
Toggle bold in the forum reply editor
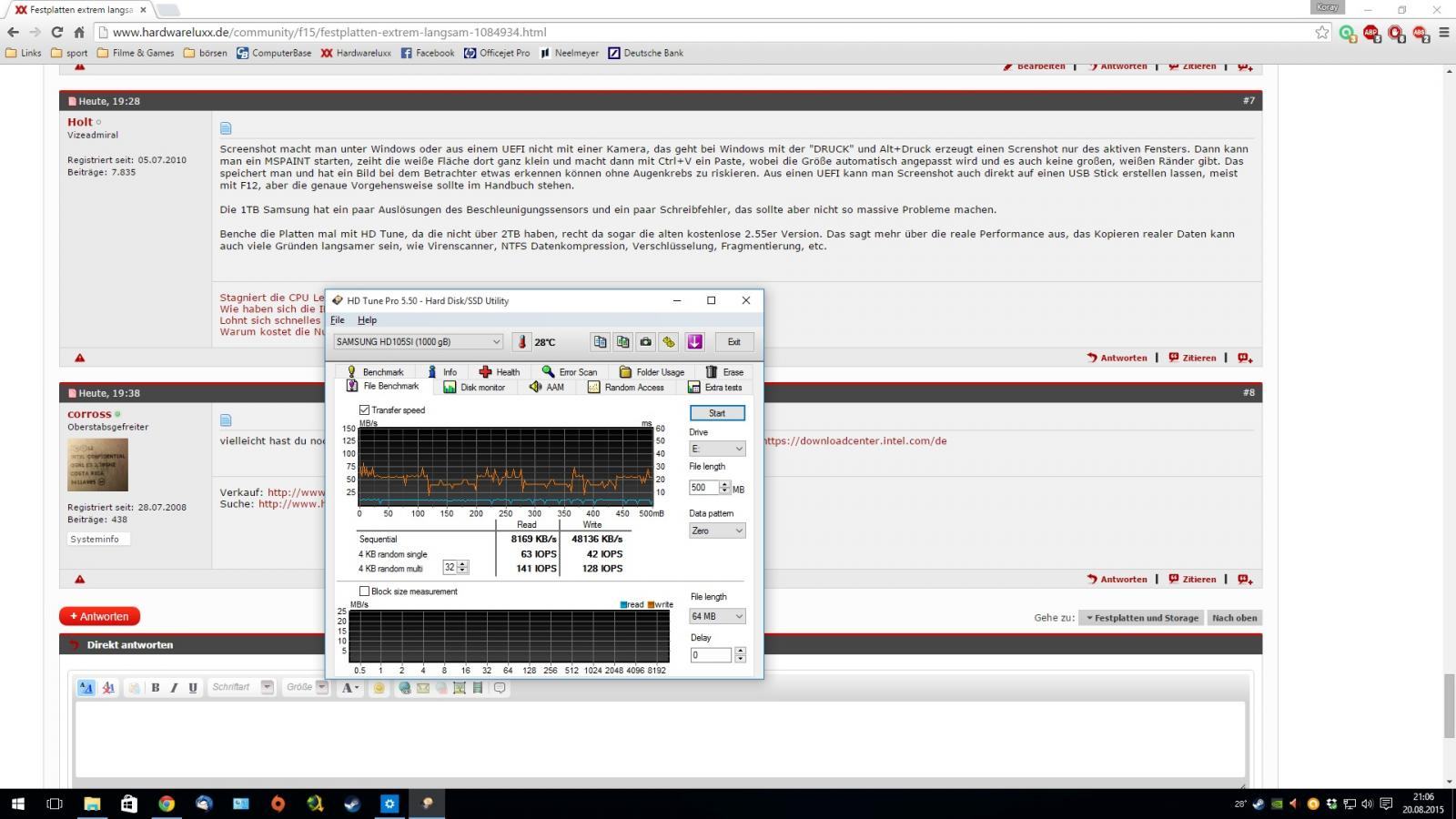[156, 688]
